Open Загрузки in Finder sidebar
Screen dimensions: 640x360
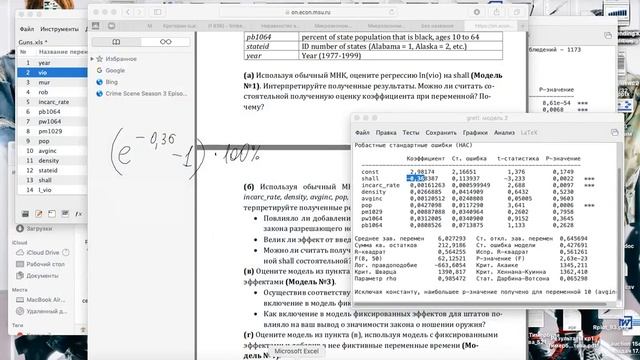click(x=34, y=229)
